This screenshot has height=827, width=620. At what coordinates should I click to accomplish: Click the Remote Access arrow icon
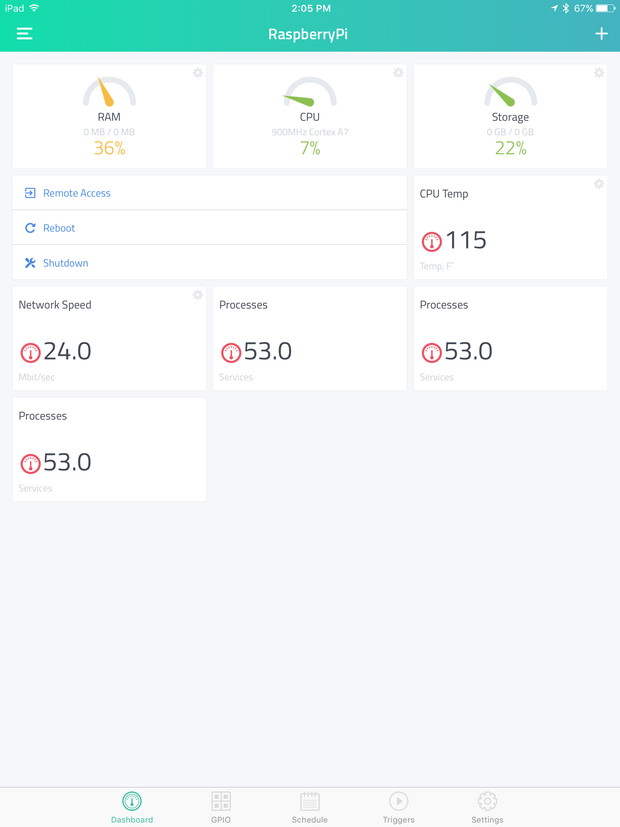pos(30,193)
